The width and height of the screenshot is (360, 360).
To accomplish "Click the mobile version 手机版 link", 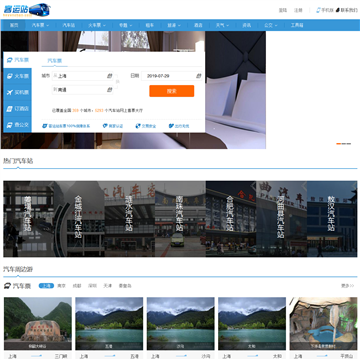I will tap(325, 10).
